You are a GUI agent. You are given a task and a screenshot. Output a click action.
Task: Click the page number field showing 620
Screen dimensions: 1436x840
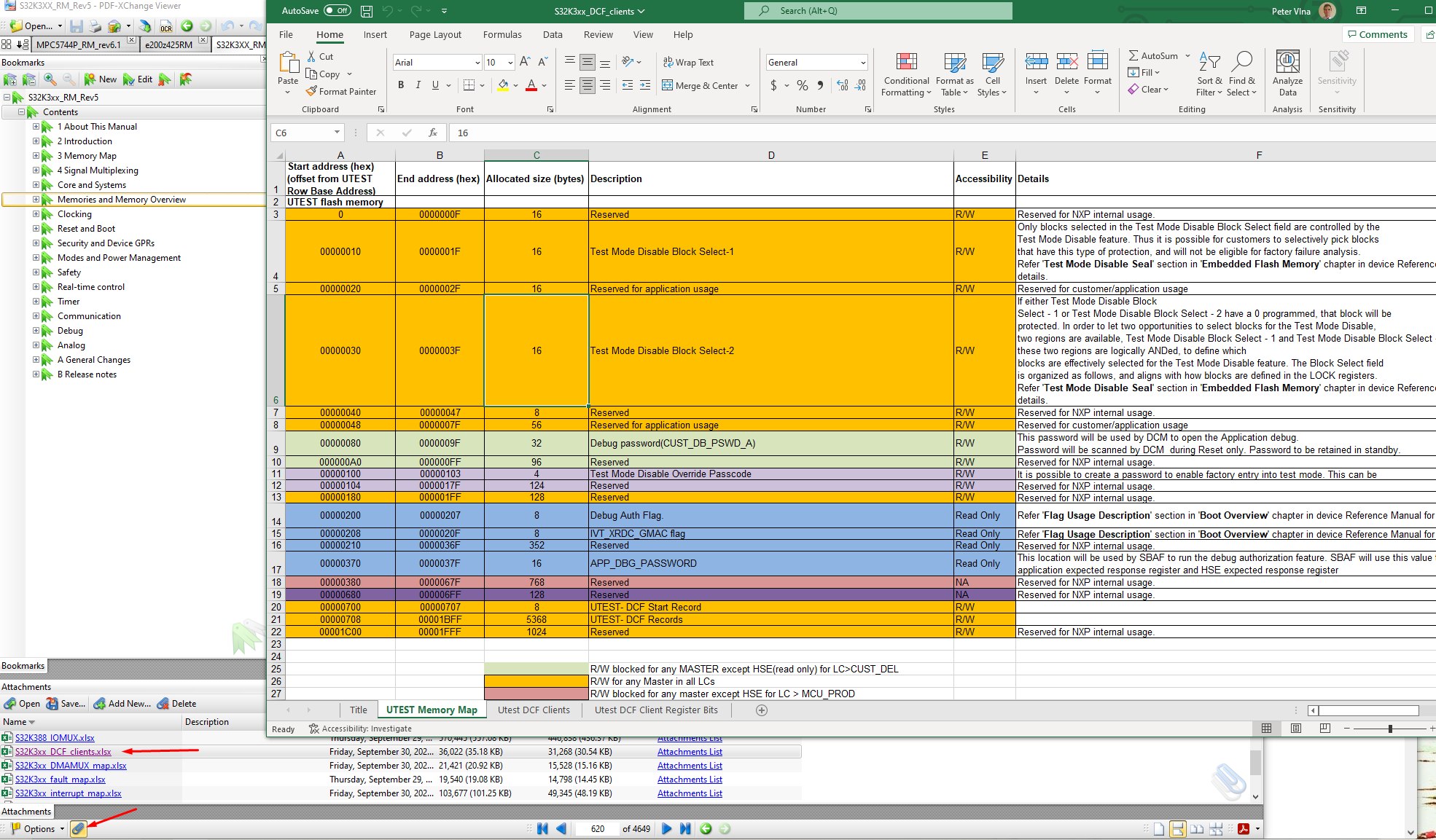596,828
